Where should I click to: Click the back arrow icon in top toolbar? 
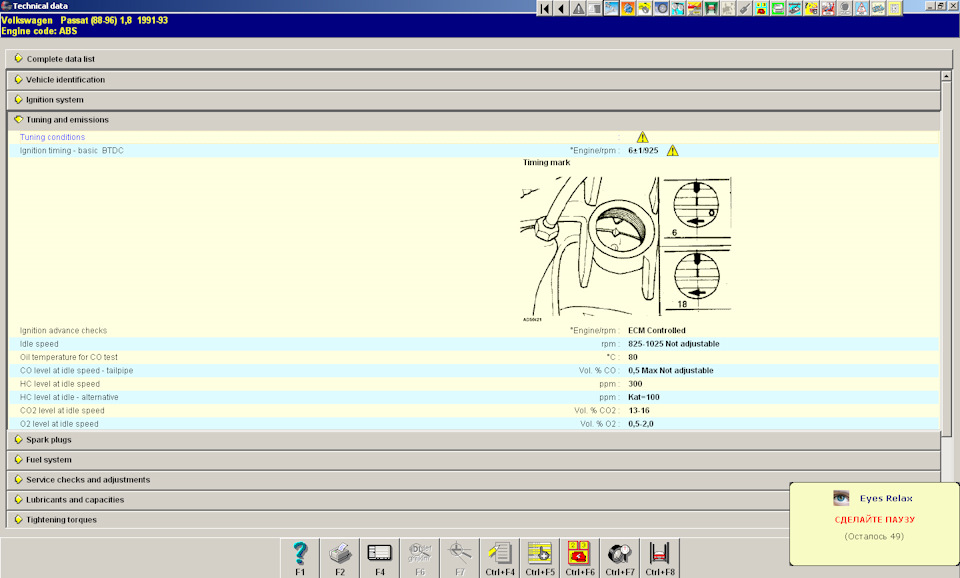pos(561,9)
